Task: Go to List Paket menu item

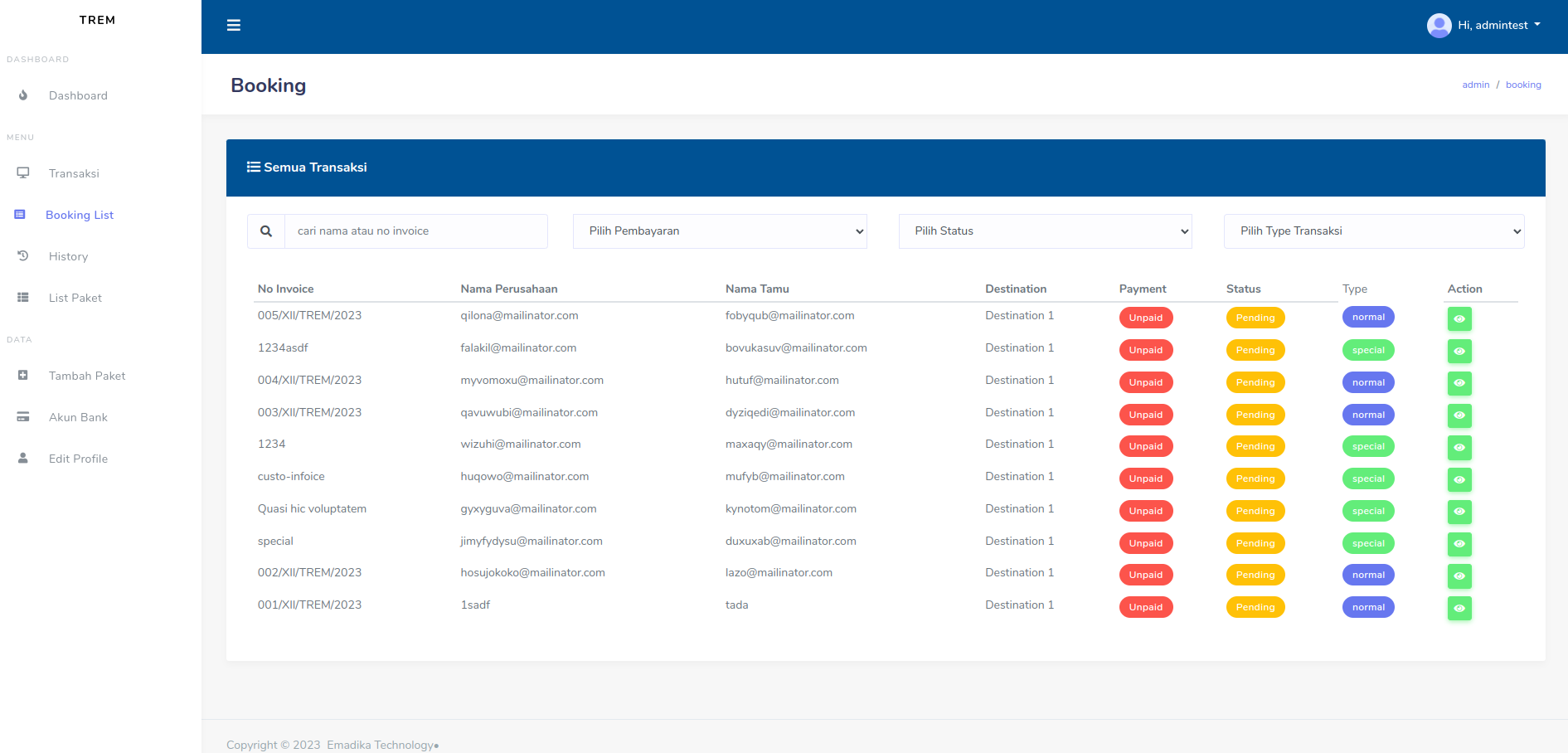Action: click(x=75, y=298)
